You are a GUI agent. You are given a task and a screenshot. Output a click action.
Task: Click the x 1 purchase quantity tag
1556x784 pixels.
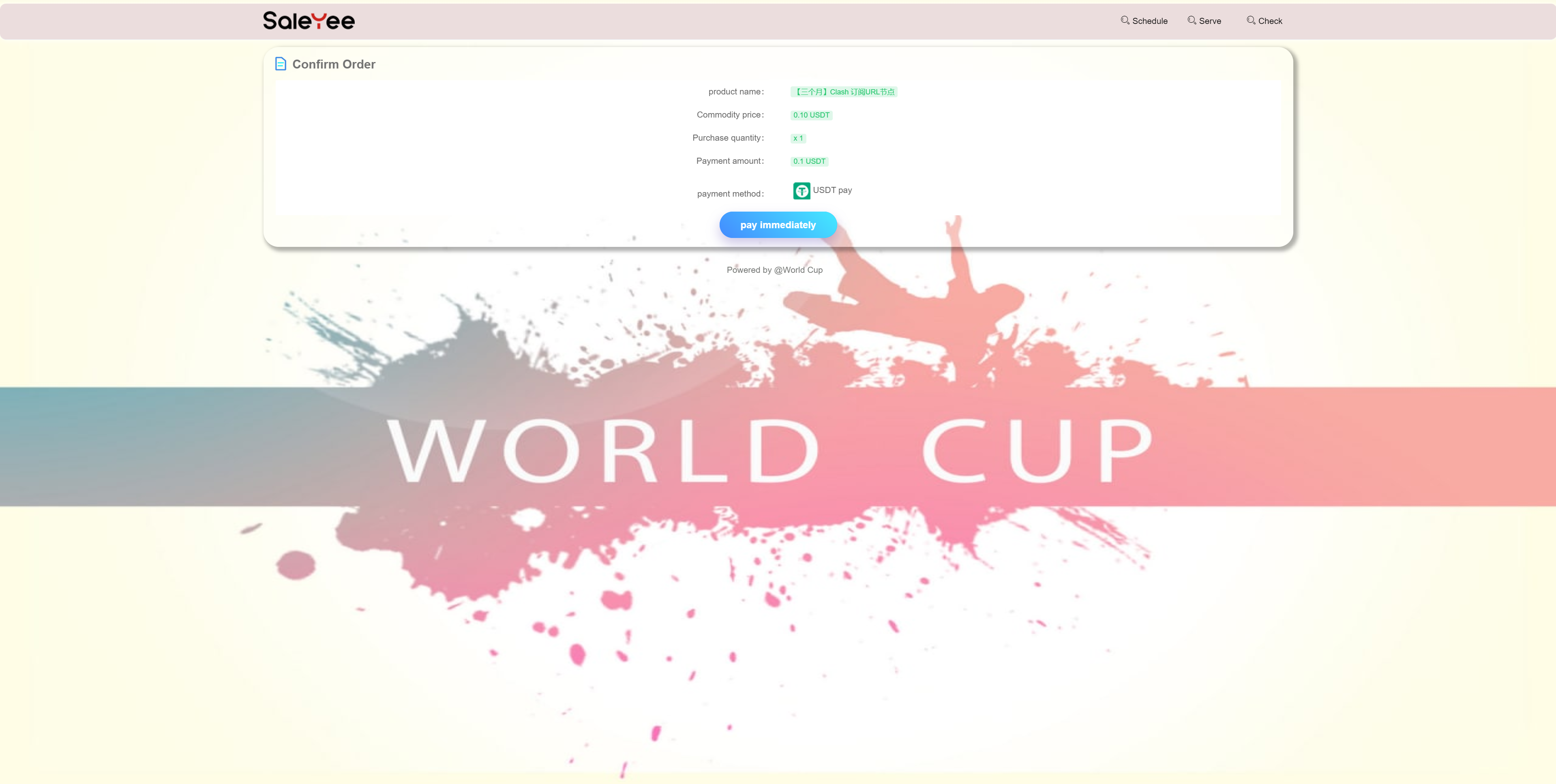798,138
